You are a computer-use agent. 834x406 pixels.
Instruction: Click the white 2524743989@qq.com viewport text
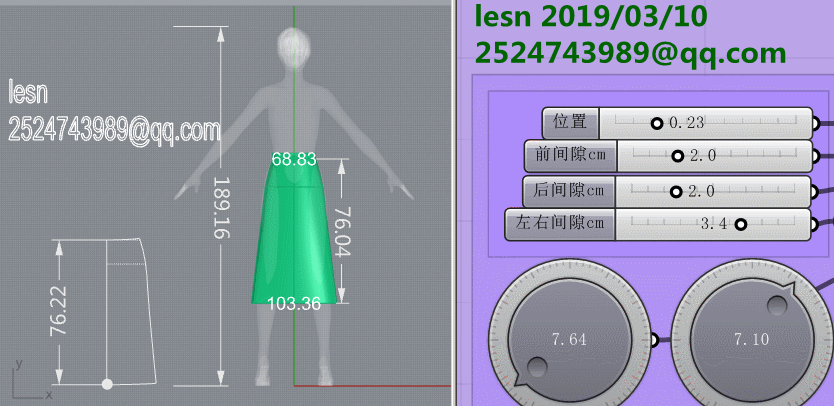pyautogui.click(x=114, y=130)
